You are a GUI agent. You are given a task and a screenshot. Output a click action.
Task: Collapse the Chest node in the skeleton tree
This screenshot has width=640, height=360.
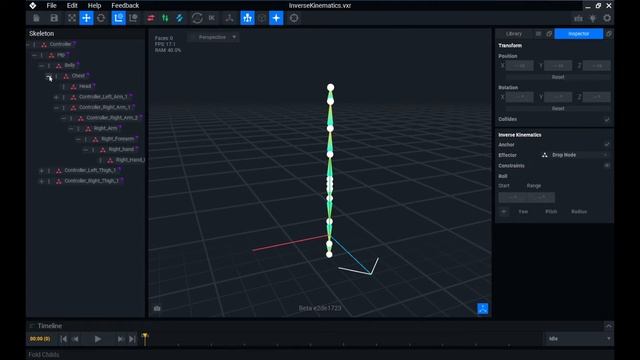click(x=49, y=76)
